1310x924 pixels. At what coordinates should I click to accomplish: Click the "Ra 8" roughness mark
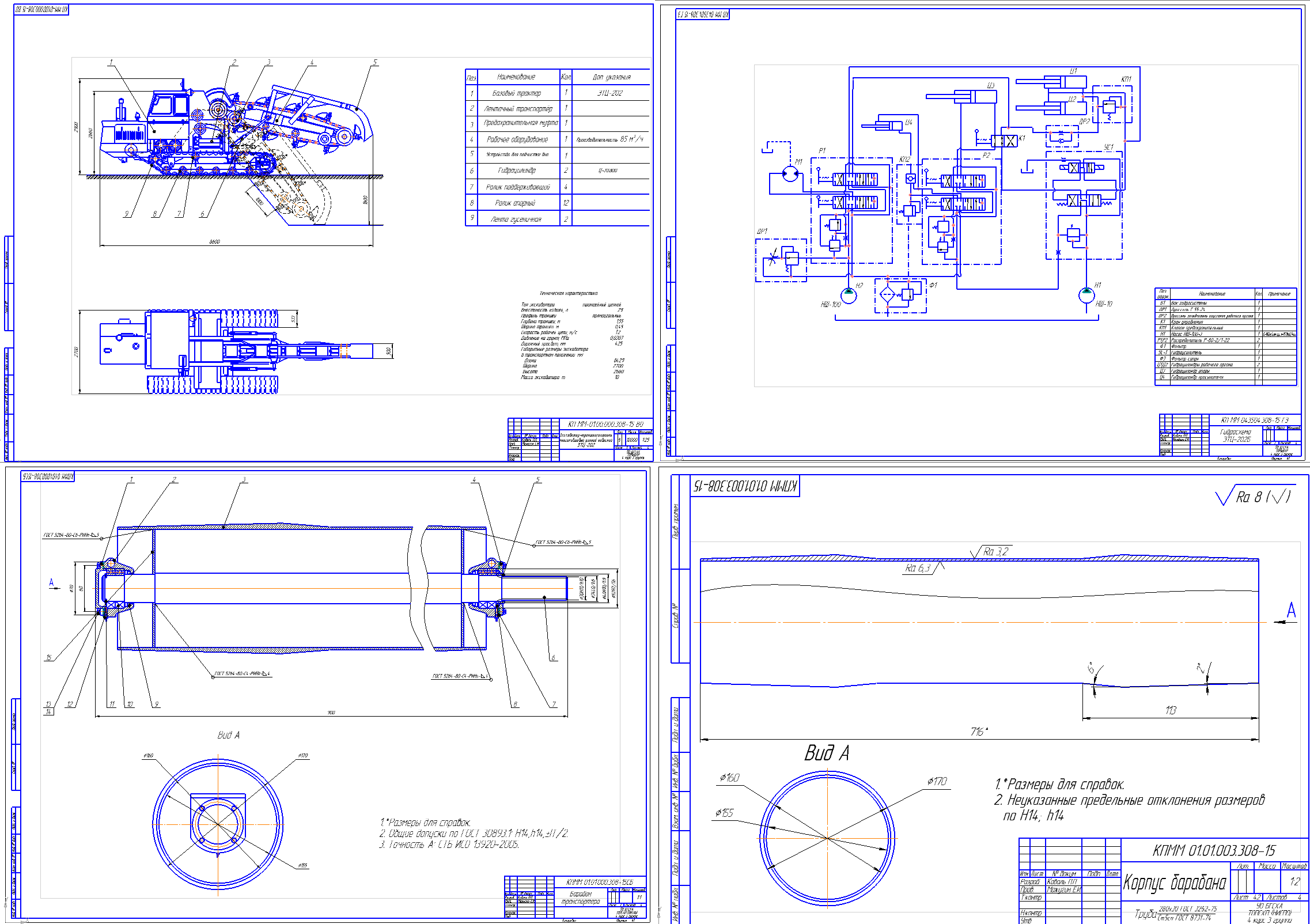point(1256,497)
